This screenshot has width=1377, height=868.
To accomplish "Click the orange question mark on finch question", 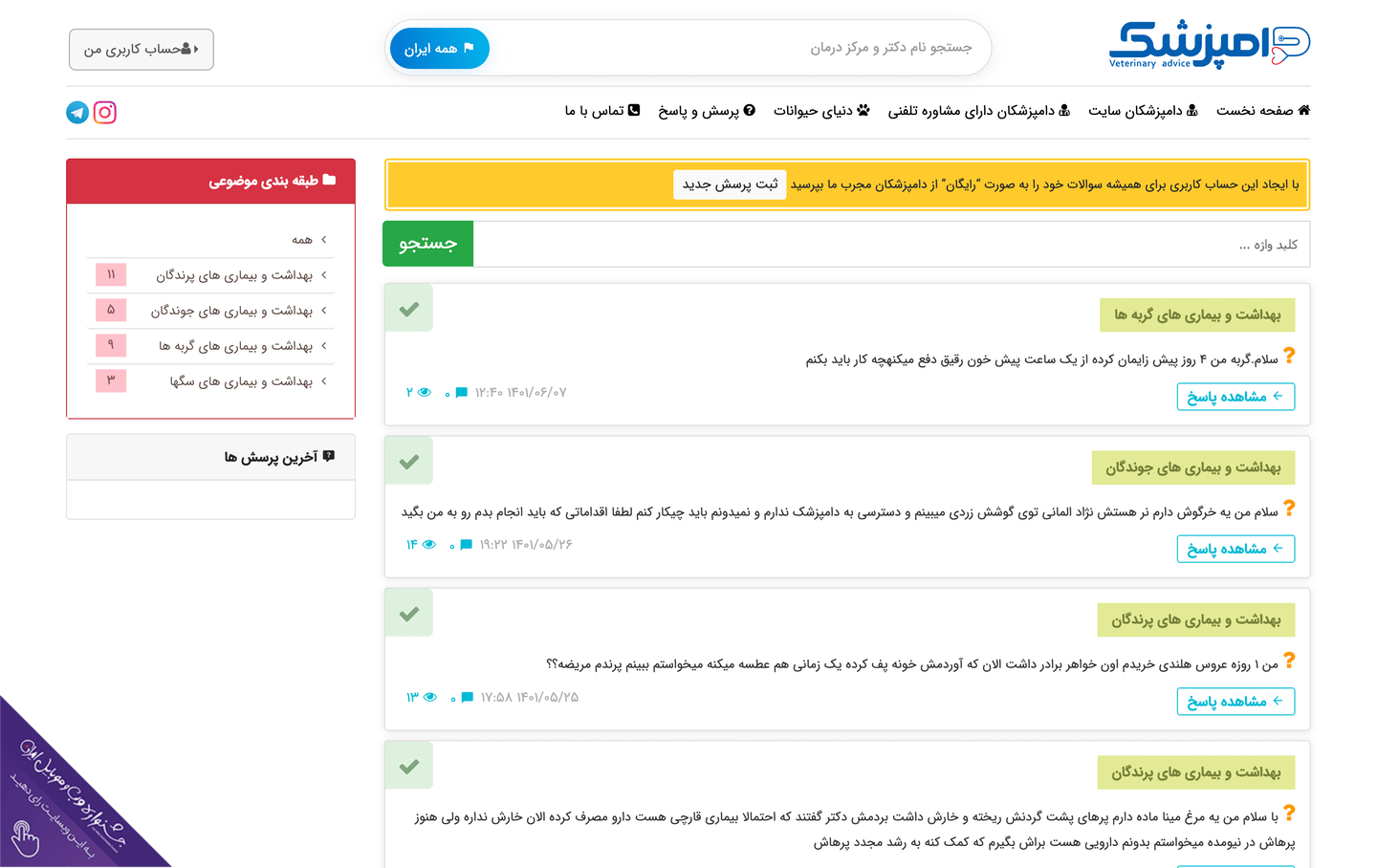I will click(x=1289, y=661).
